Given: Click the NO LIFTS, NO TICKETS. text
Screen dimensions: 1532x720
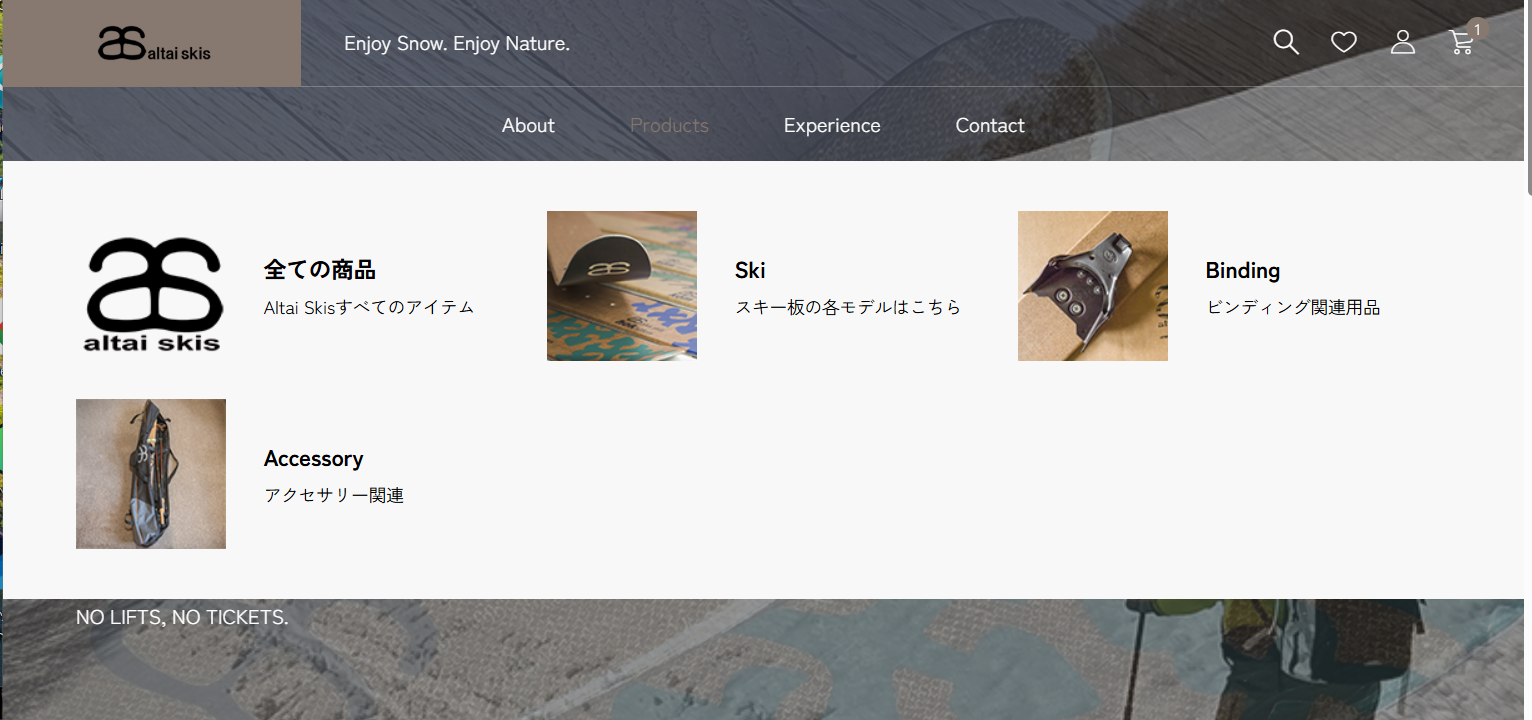Looking at the screenshot, I should (182, 617).
